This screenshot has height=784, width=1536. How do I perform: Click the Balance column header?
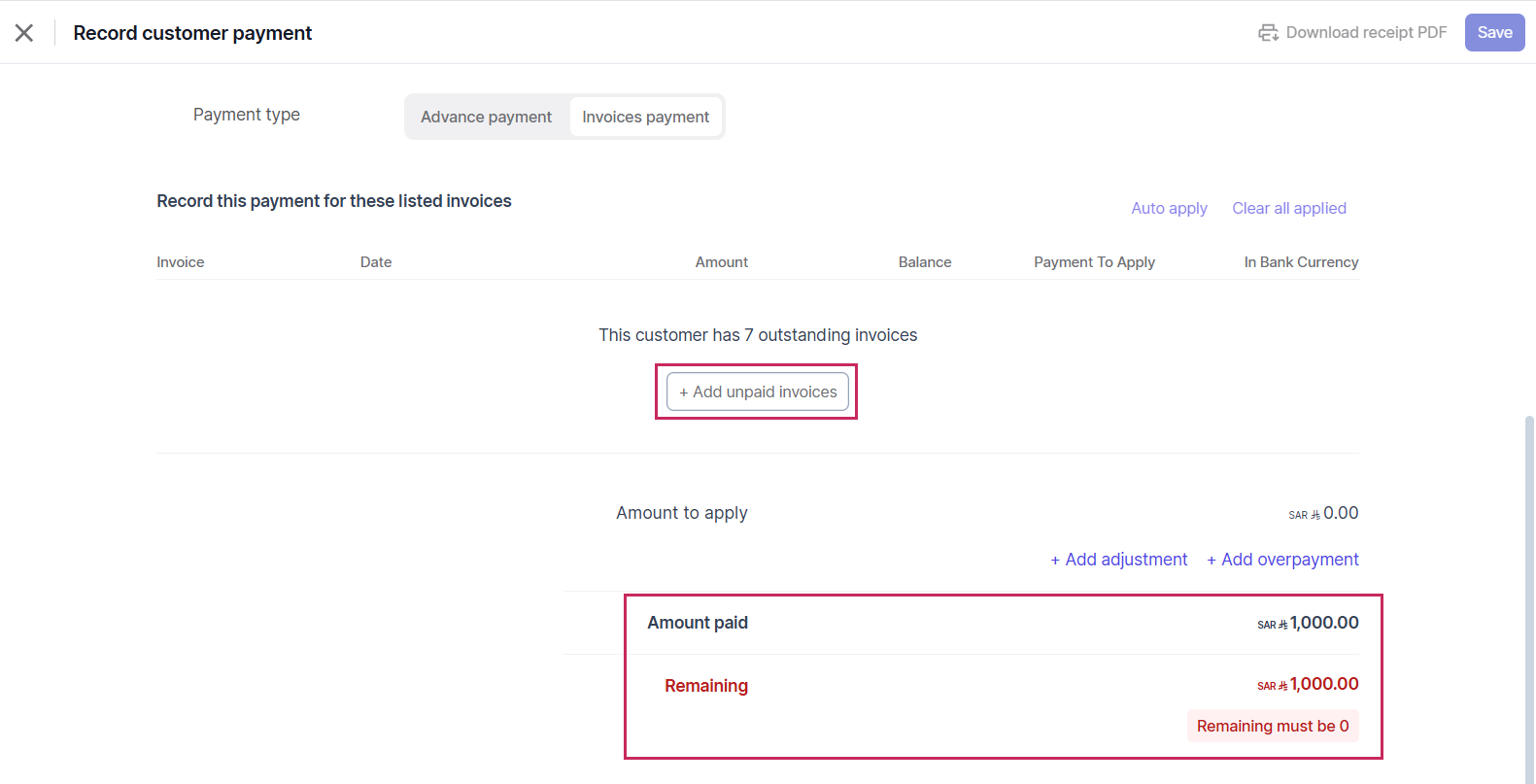tap(924, 262)
